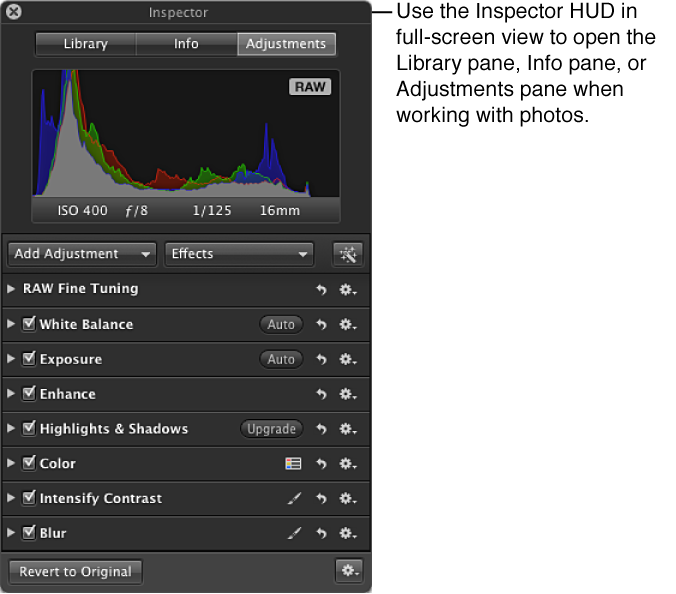Turn off the Intensify Contrast checkbox
This screenshot has width=676, height=594.
pos(29,498)
